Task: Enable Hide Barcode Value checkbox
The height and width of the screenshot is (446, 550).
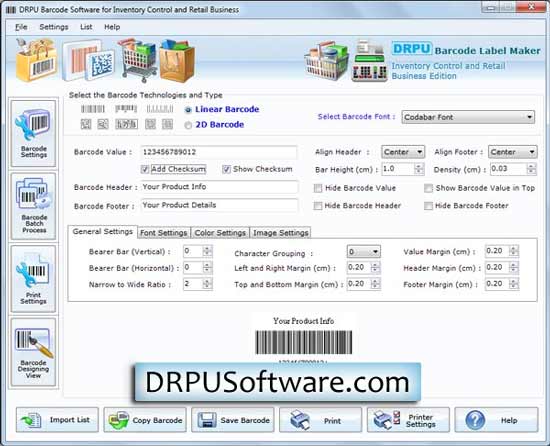Action: [x=318, y=188]
